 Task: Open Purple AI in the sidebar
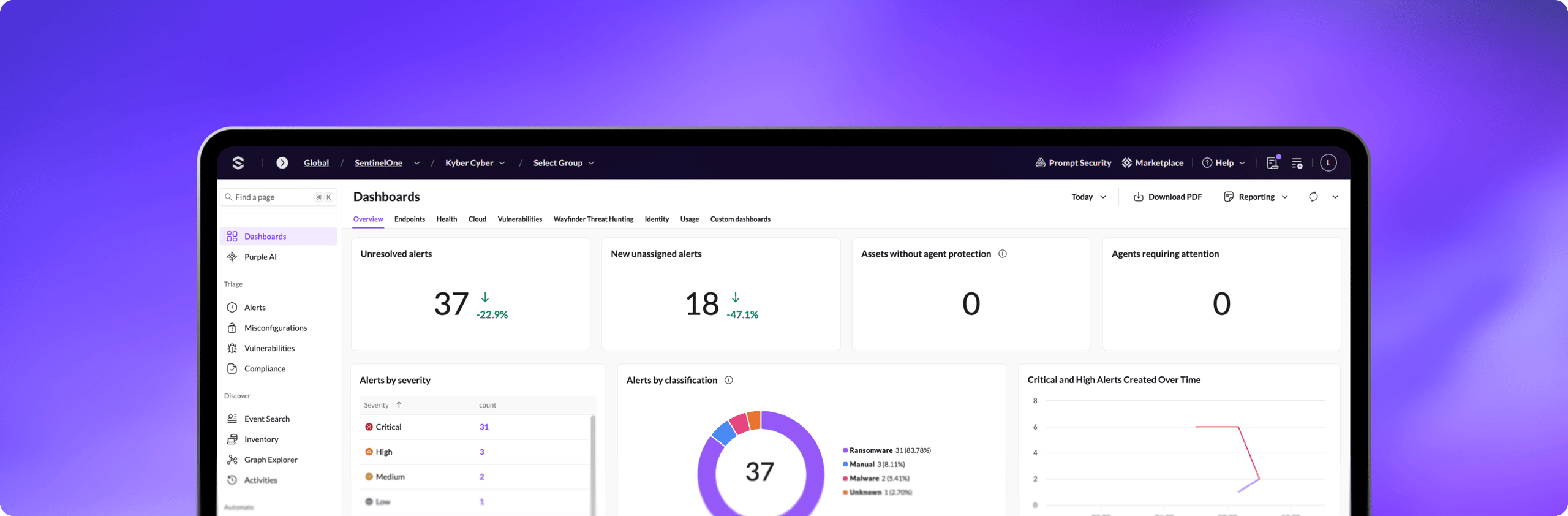click(279, 257)
